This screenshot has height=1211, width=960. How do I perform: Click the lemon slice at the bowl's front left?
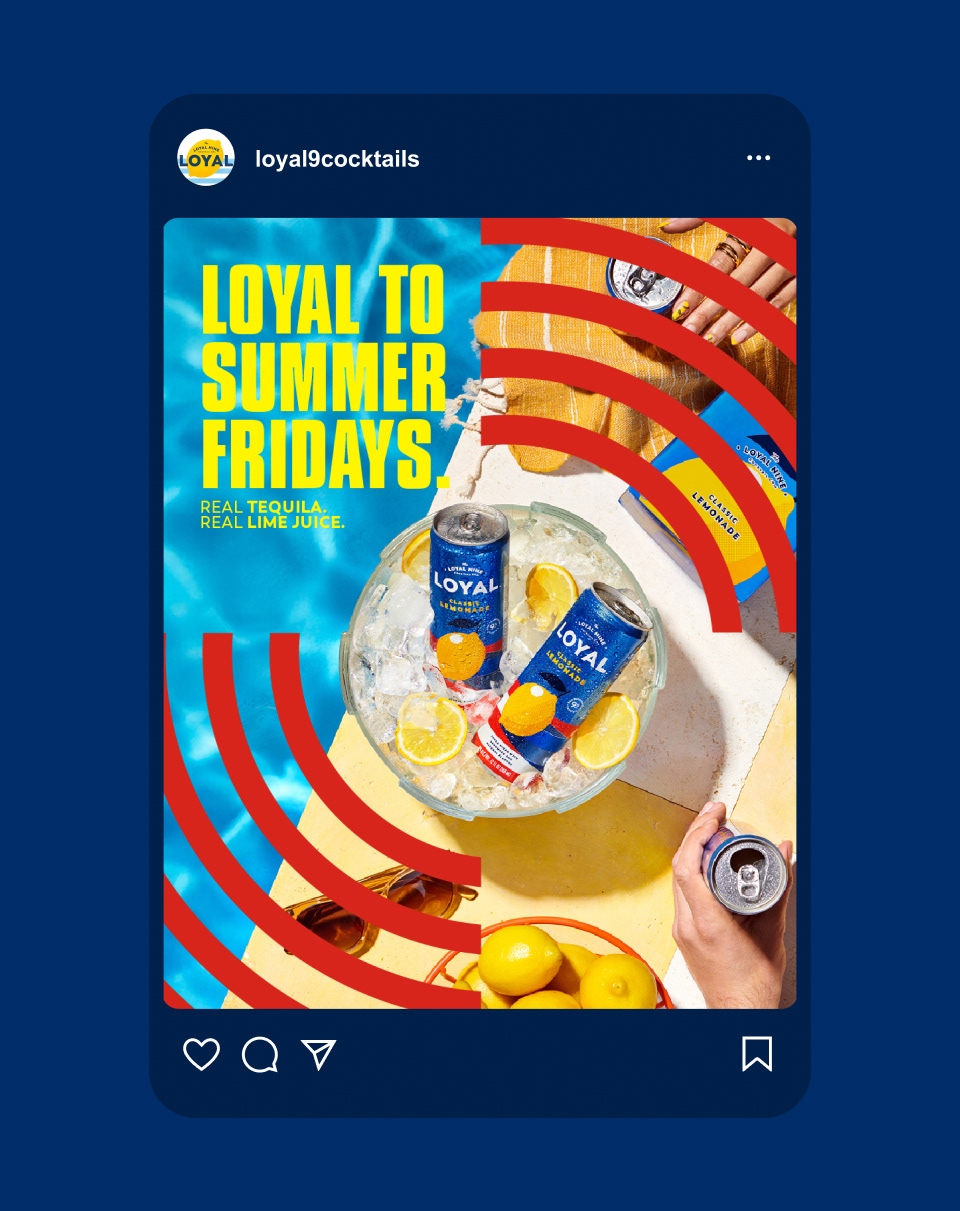coord(431,729)
